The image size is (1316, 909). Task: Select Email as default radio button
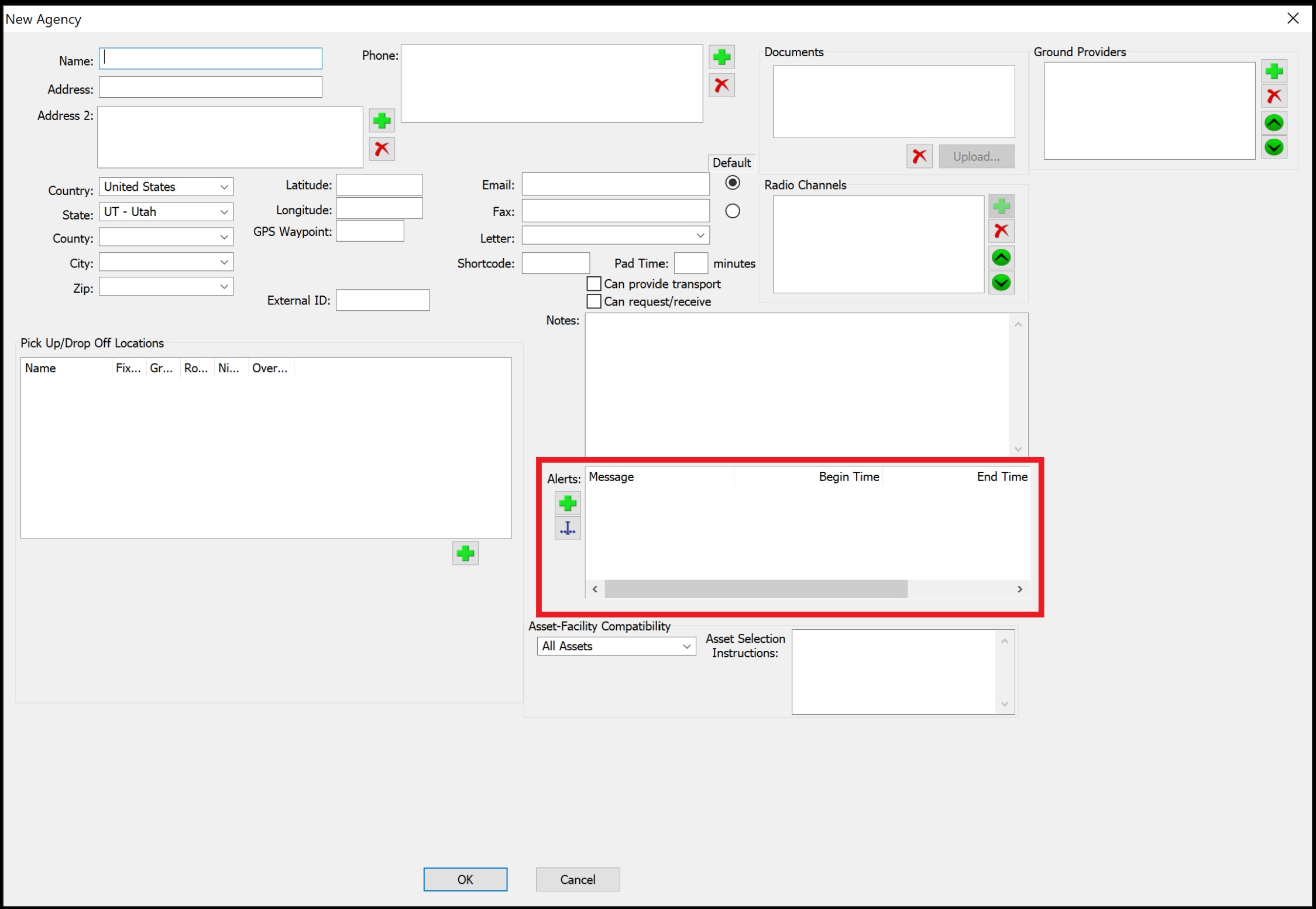(x=732, y=183)
